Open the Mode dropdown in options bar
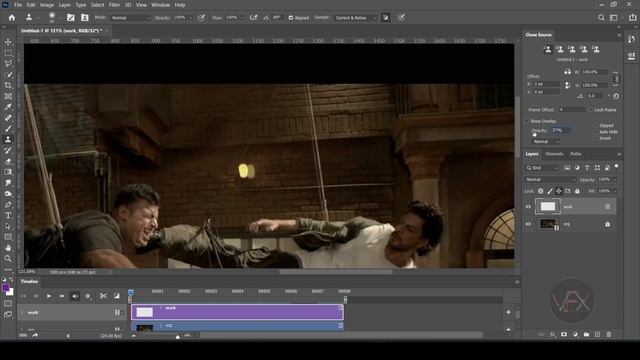The image size is (640, 360). click(x=131, y=18)
